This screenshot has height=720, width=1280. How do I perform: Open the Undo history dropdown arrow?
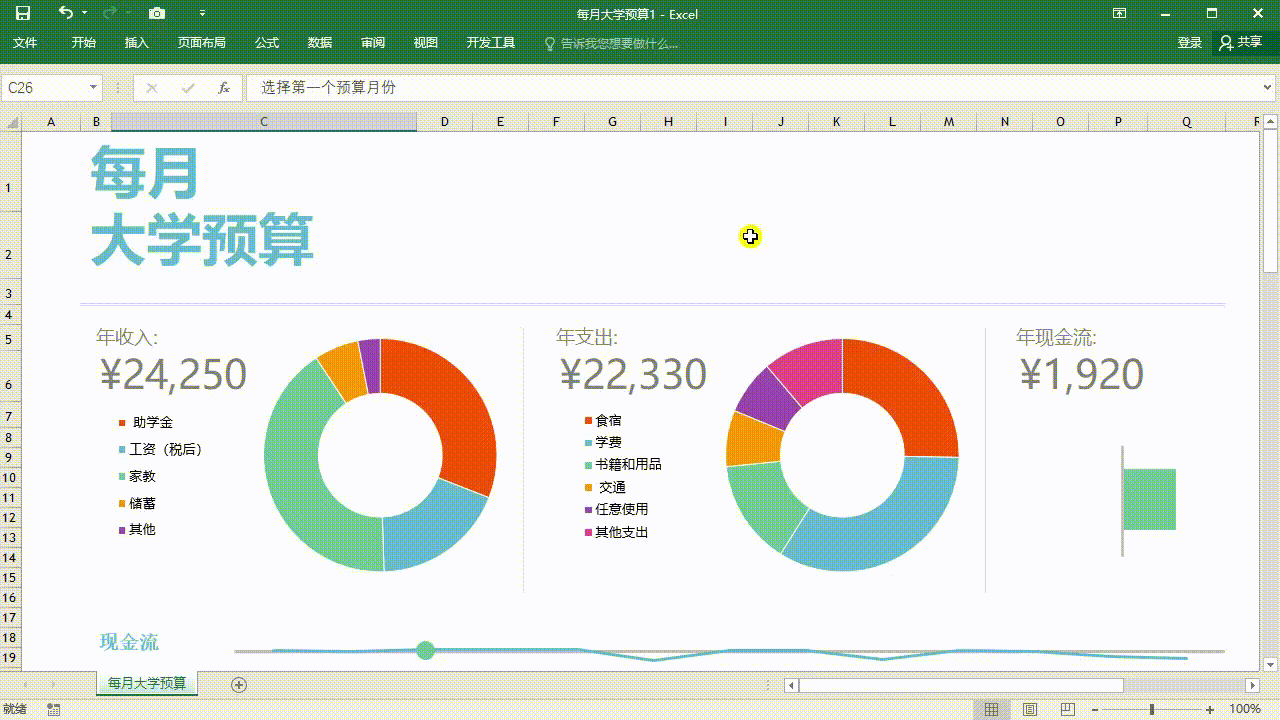coord(84,13)
